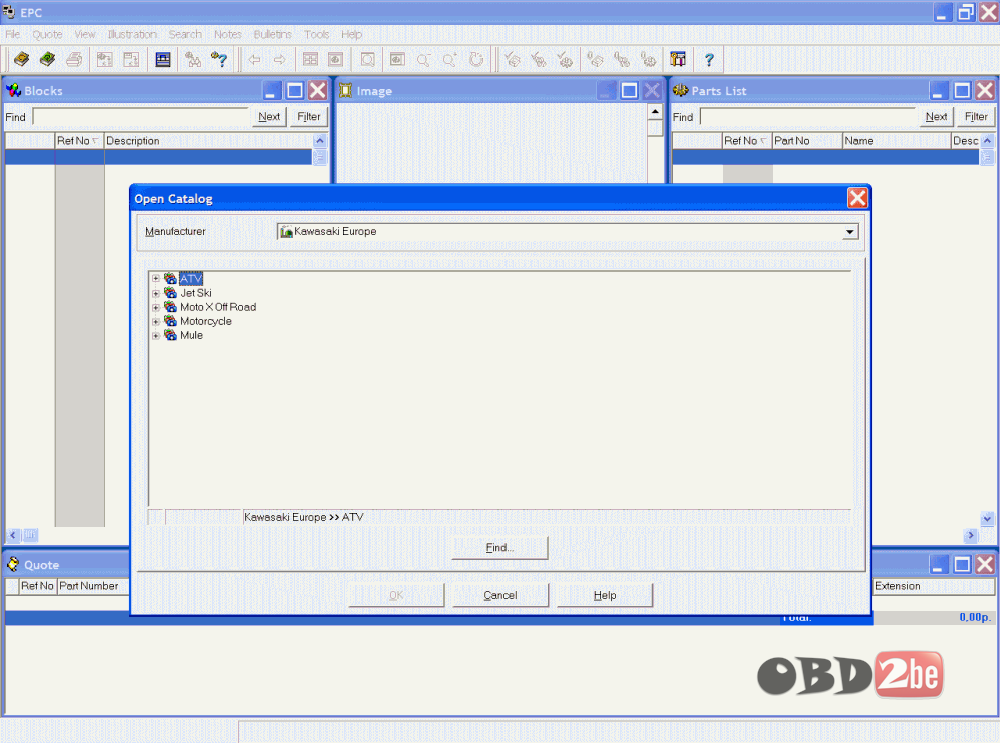
Task: Click the Extension column header in Quote
Action: 934,586
